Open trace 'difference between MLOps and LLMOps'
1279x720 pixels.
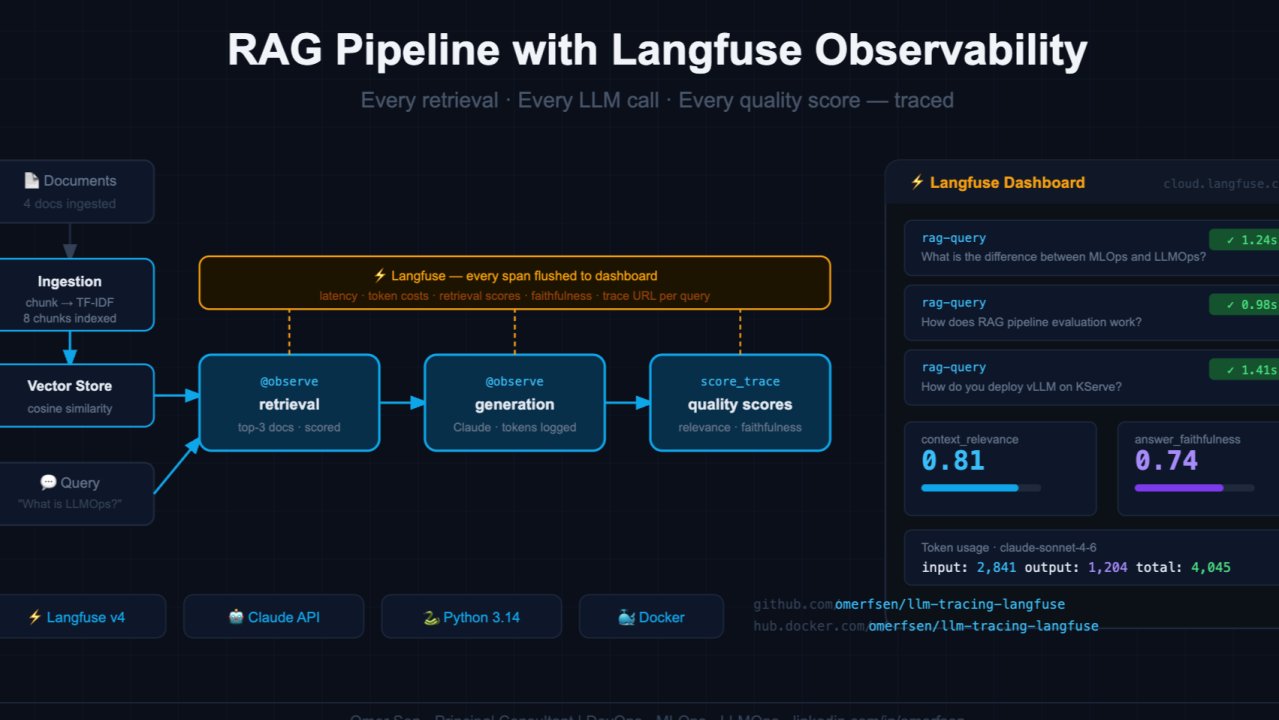1091,247
